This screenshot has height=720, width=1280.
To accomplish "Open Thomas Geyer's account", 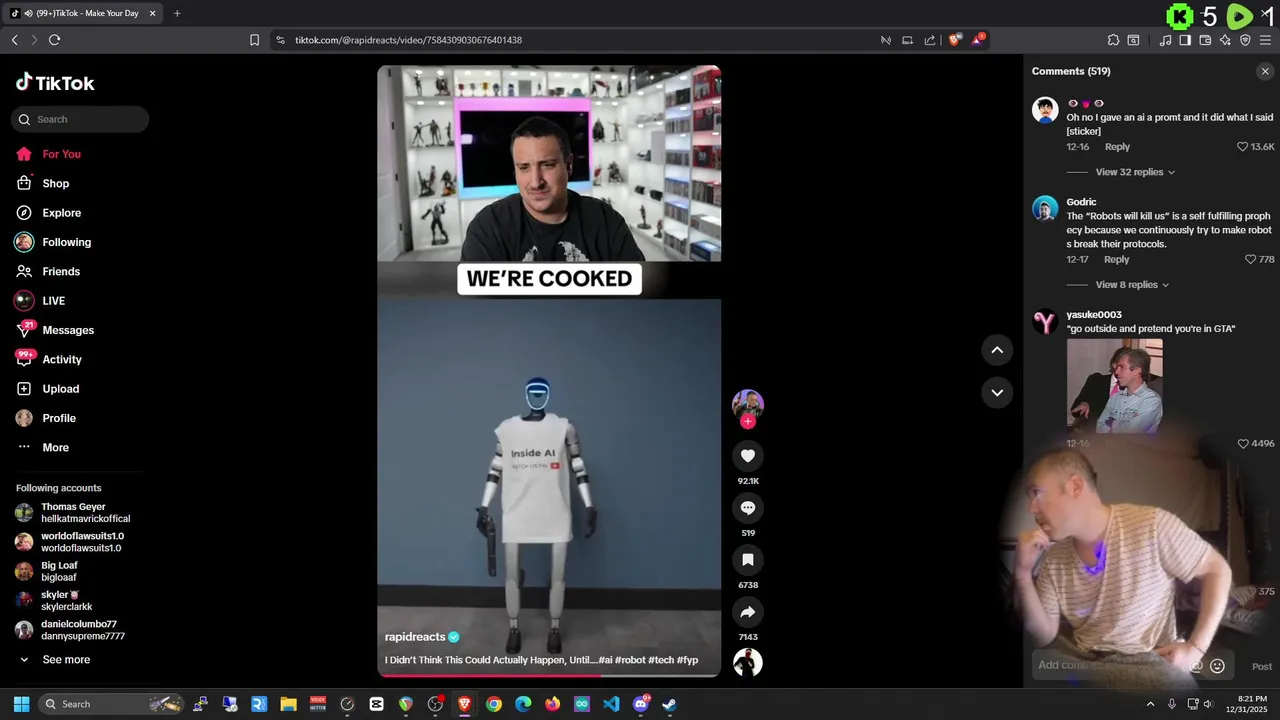I will click(72, 513).
